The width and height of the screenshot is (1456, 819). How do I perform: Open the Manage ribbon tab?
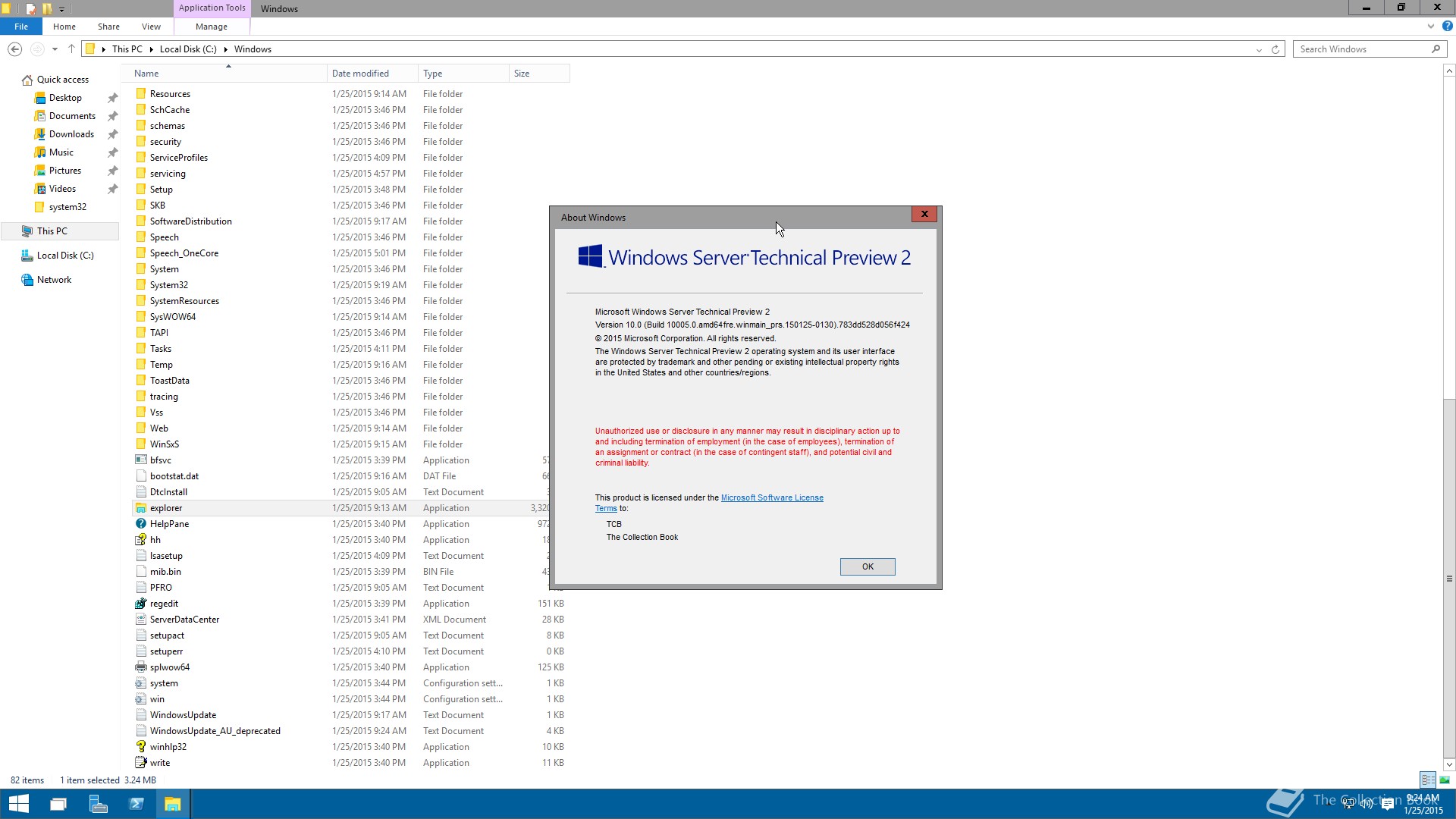click(212, 27)
